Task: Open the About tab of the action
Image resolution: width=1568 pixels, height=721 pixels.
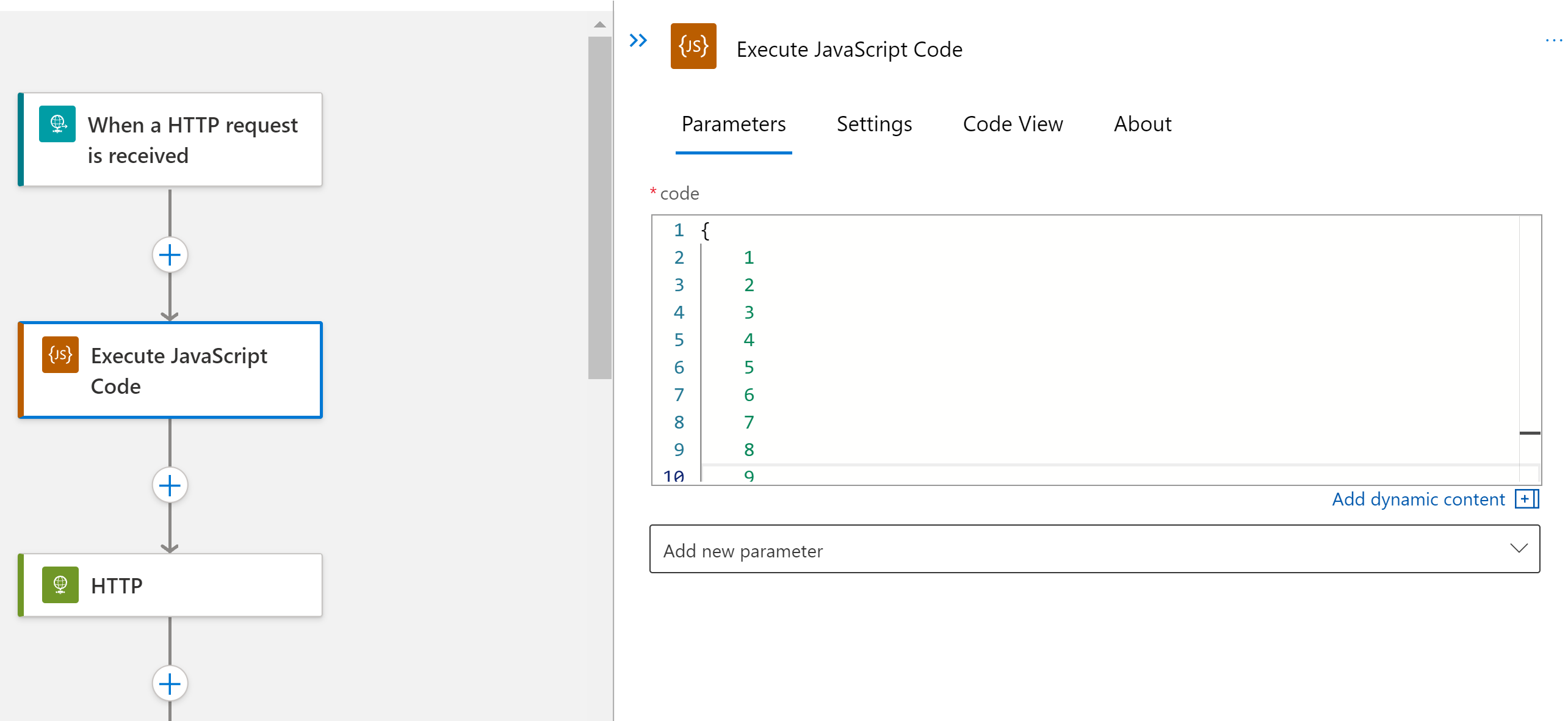Action: [x=1142, y=124]
